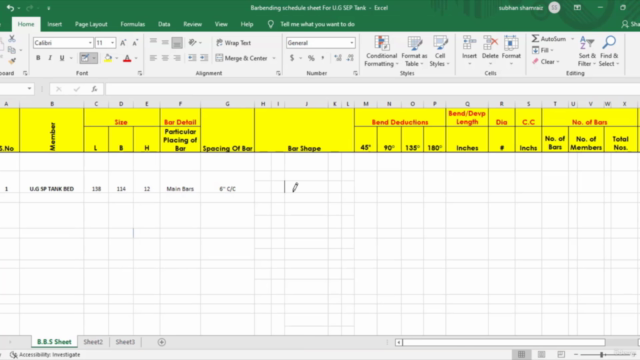Increase the indent
Image resolution: width=640 pixels, height=360 pixels.
(x=204, y=58)
